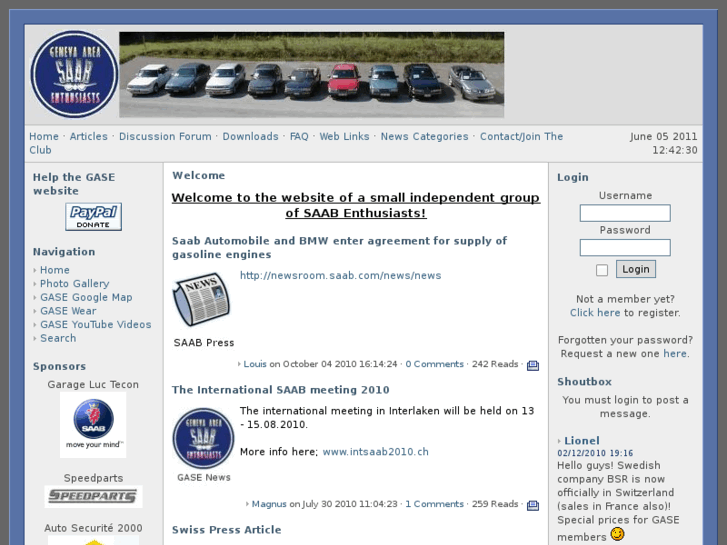Open the 0 Comments link
This screenshot has height=545, width=727.
tap(434, 364)
